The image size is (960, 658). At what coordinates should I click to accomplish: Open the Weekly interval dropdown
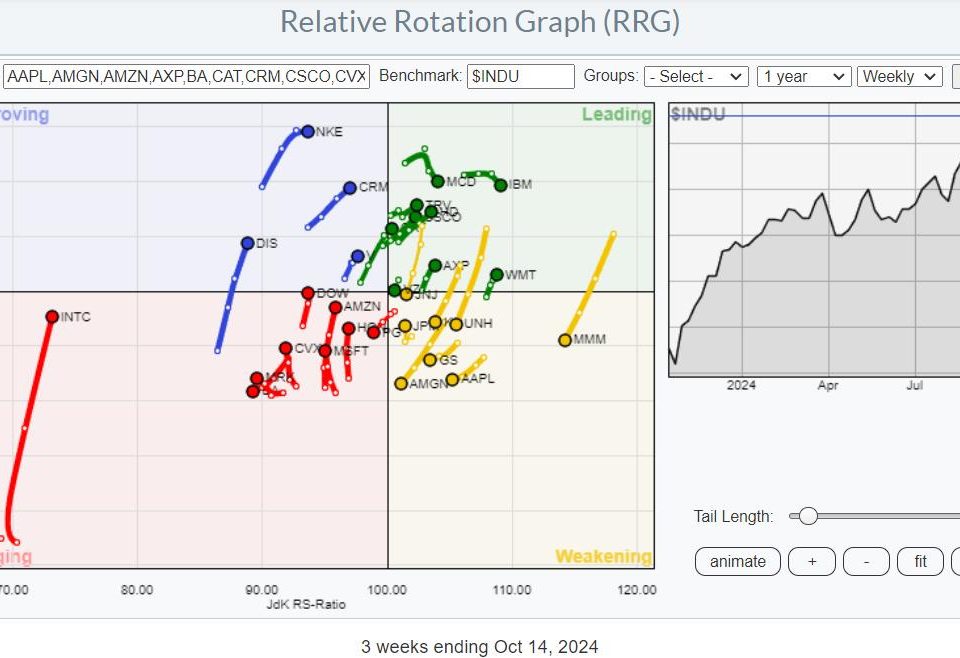pyautogui.click(x=901, y=76)
